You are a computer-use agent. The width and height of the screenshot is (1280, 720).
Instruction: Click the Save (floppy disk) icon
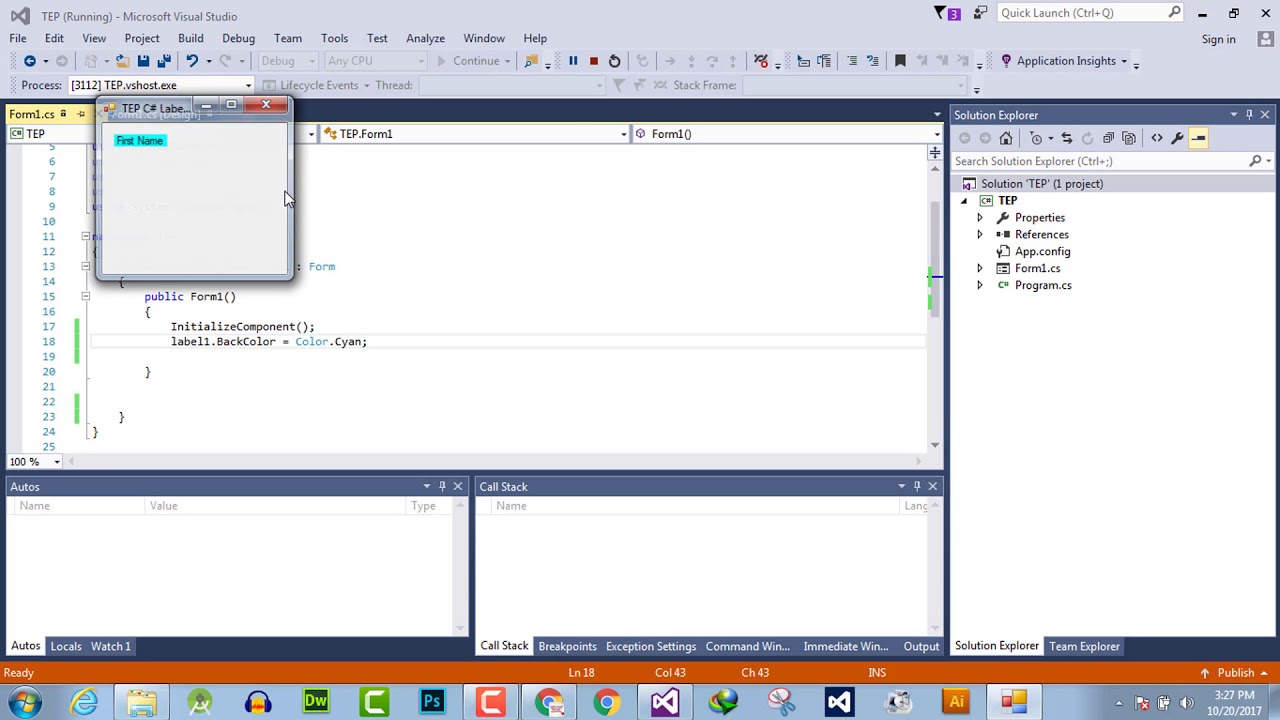[x=144, y=61]
